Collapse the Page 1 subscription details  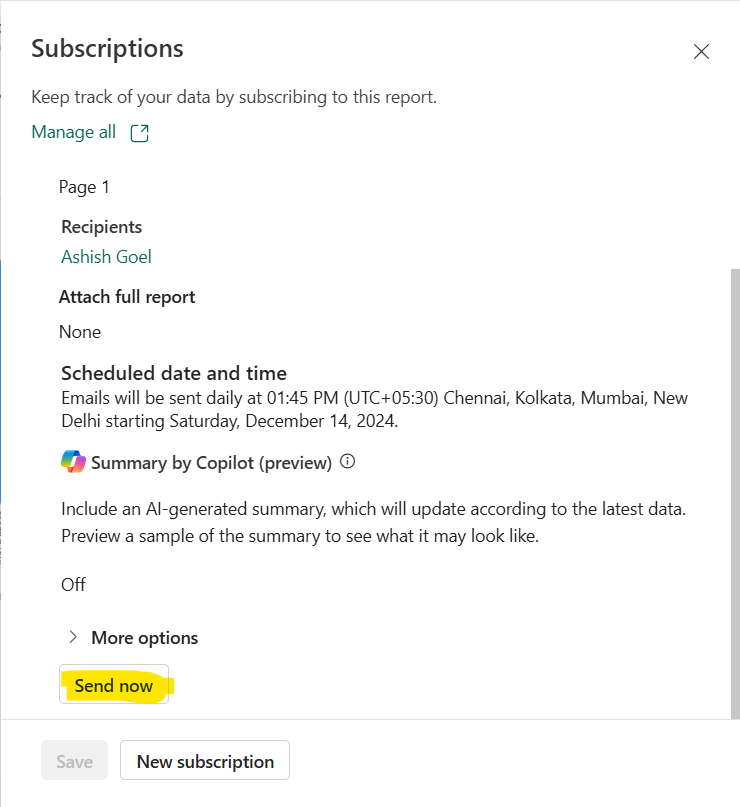tap(84, 187)
